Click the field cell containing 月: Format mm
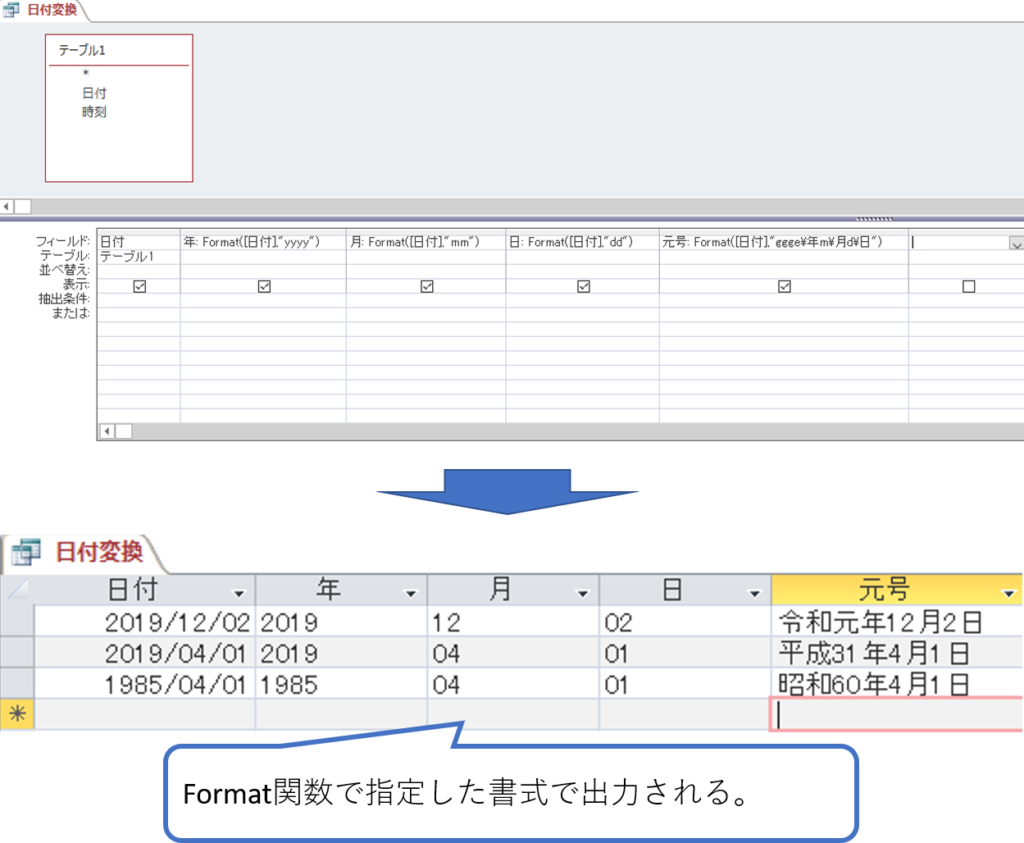The image size is (1024, 843). pos(426,242)
